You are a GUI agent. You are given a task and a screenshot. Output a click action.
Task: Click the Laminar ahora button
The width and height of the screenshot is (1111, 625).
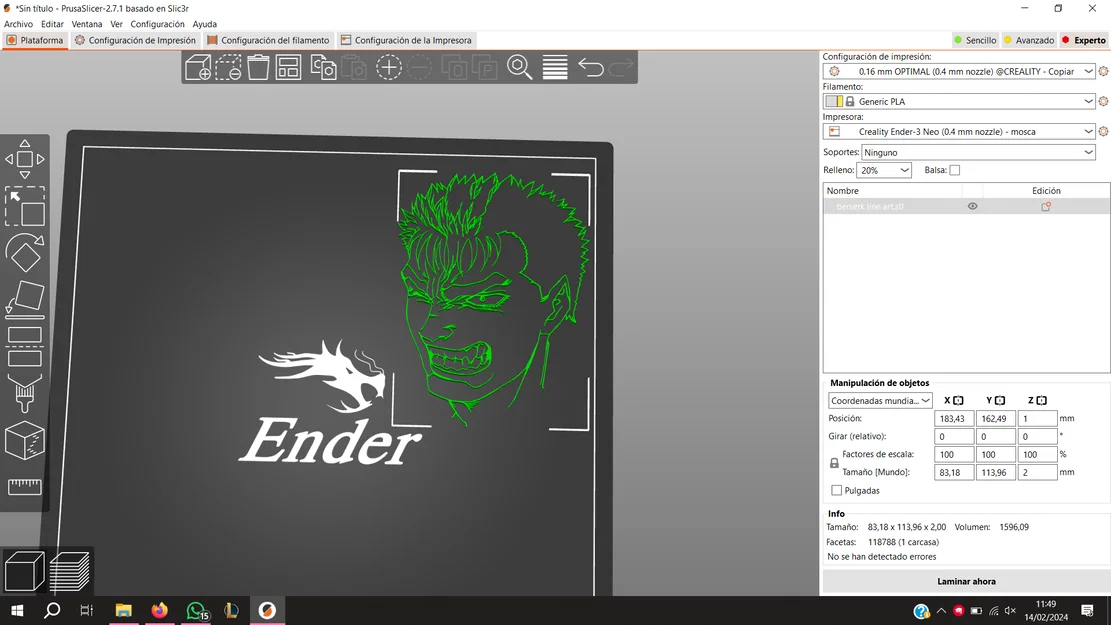coord(966,581)
